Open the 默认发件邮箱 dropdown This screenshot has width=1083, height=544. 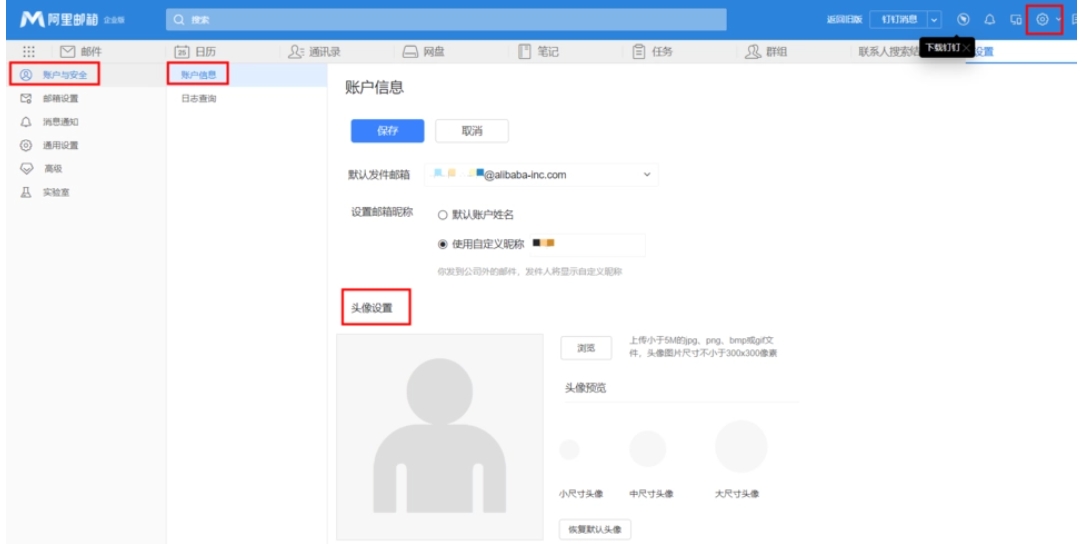coord(542,175)
